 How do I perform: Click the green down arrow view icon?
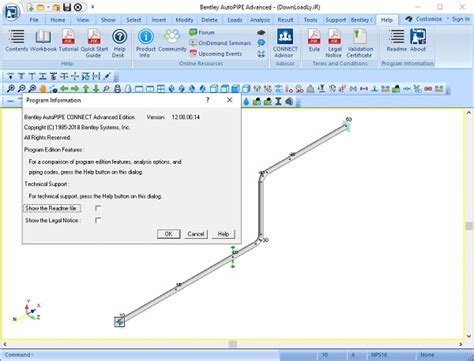point(96,89)
